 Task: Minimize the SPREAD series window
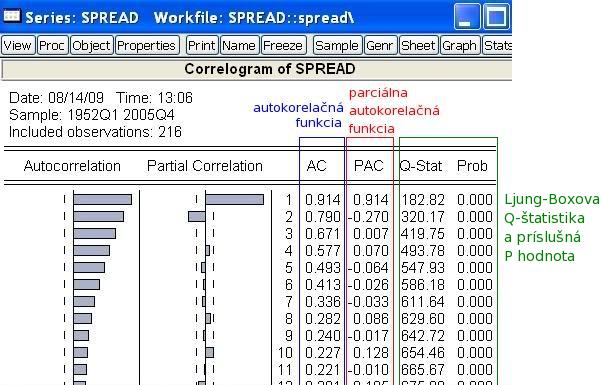[x=467, y=17]
